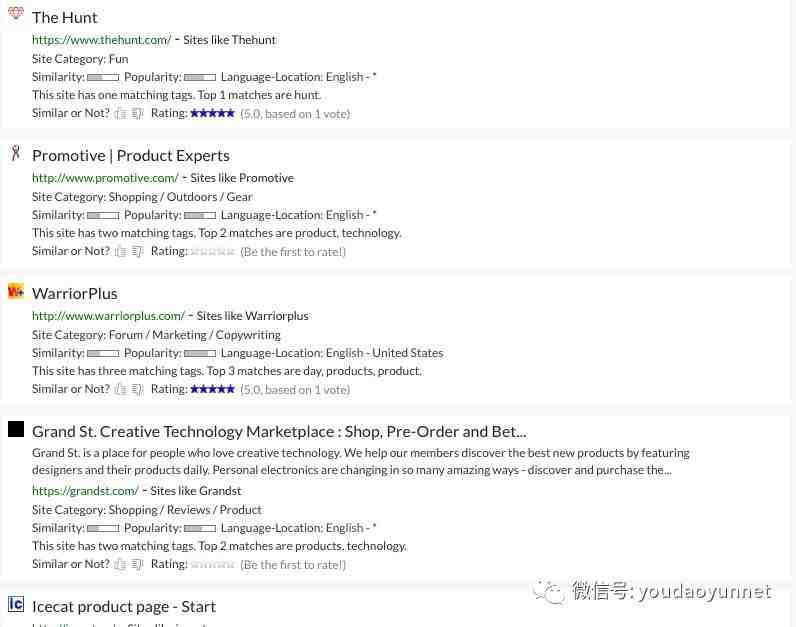Open the Icecat product page title
The width and height of the screenshot is (796, 627).
click(x=124, y=606)
